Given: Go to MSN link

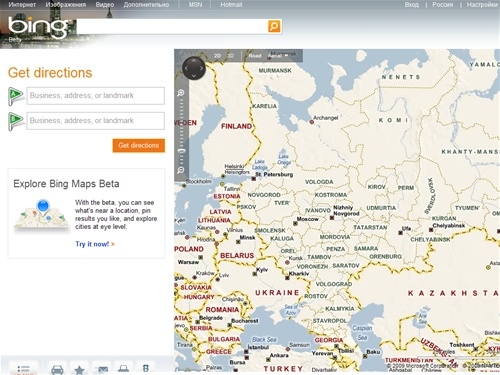Looking at the screenshot, I should 195,5.
